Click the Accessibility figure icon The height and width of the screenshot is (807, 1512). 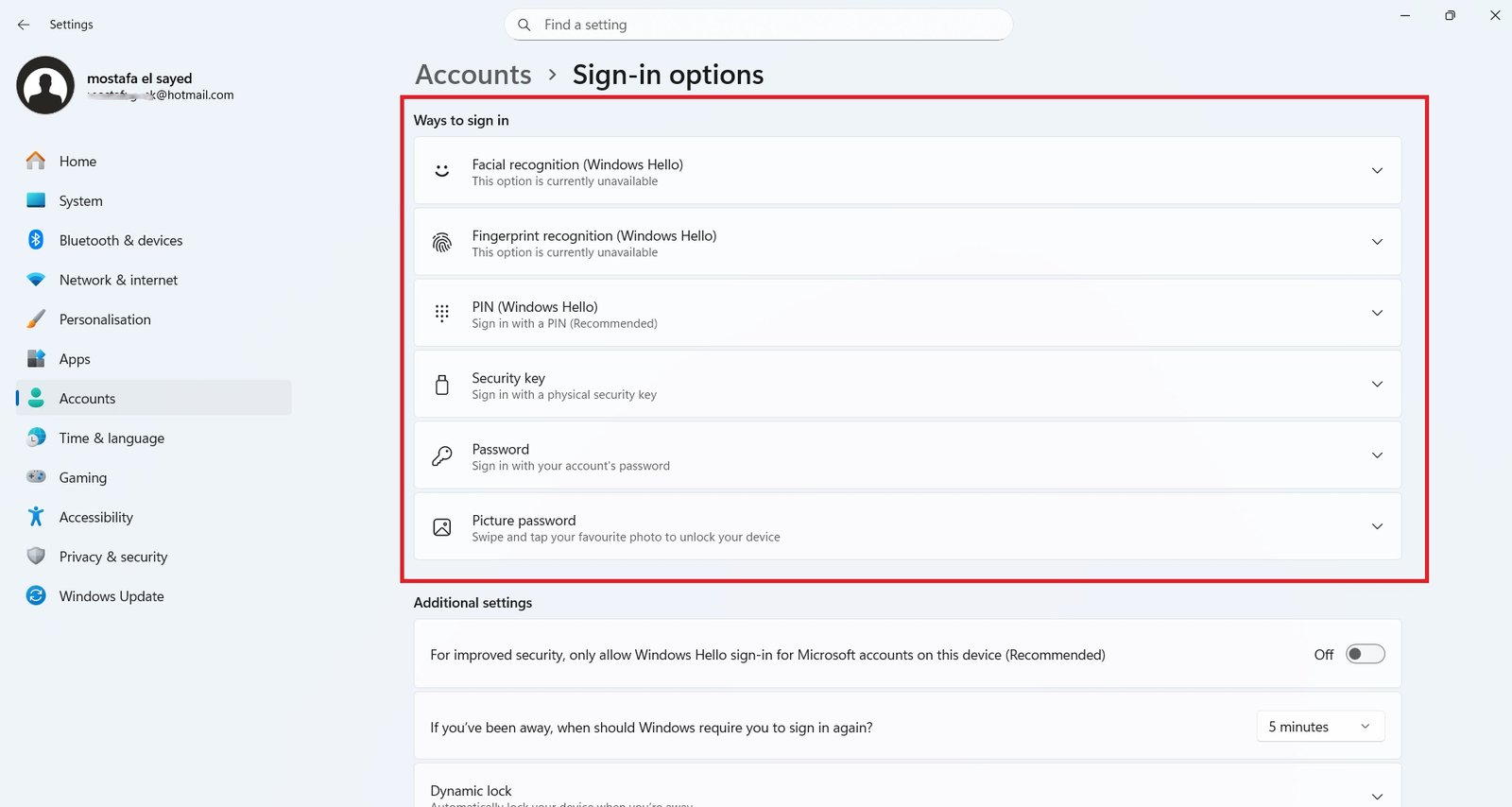(36, 517)
